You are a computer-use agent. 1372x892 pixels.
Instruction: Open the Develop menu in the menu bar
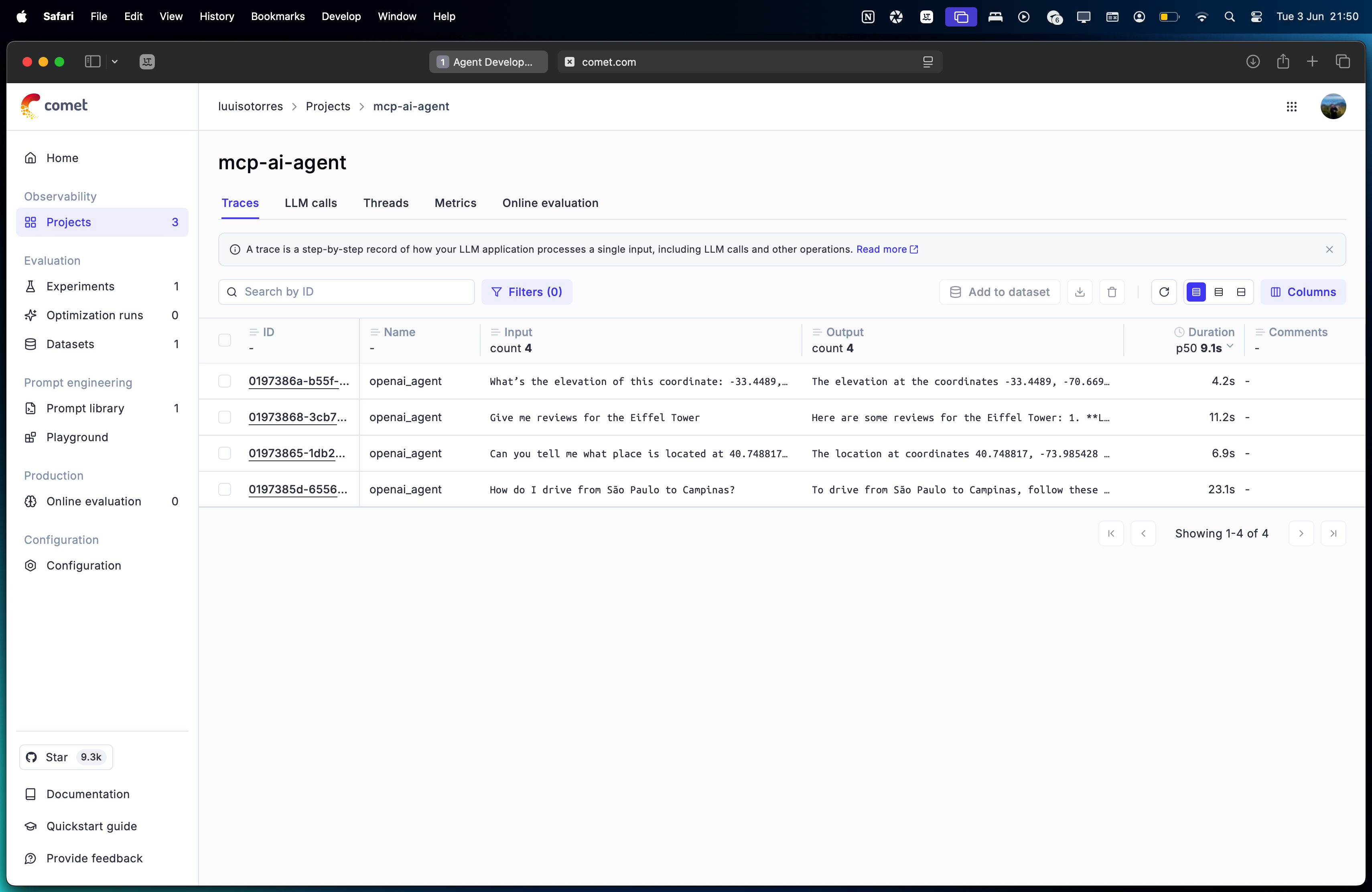click(341, 16)
